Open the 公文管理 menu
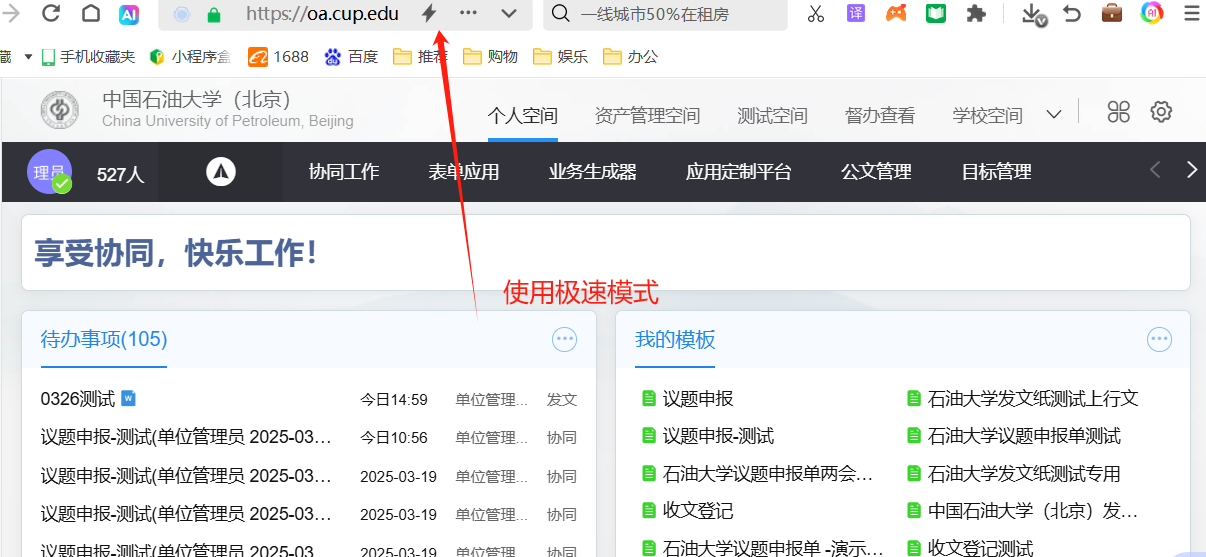 click(876, 172)
